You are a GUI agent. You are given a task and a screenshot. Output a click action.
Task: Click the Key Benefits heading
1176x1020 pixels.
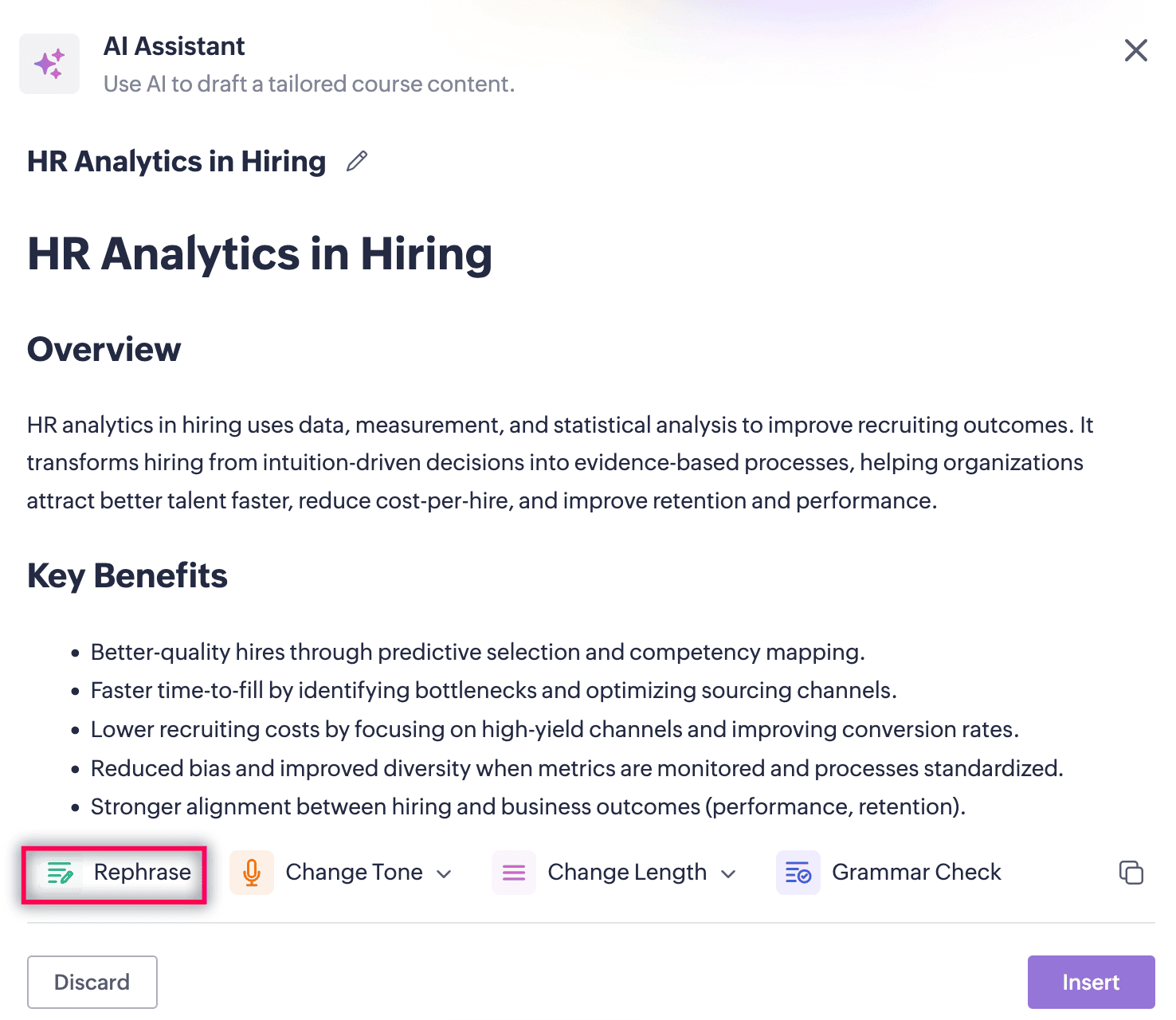pos(127,575)
